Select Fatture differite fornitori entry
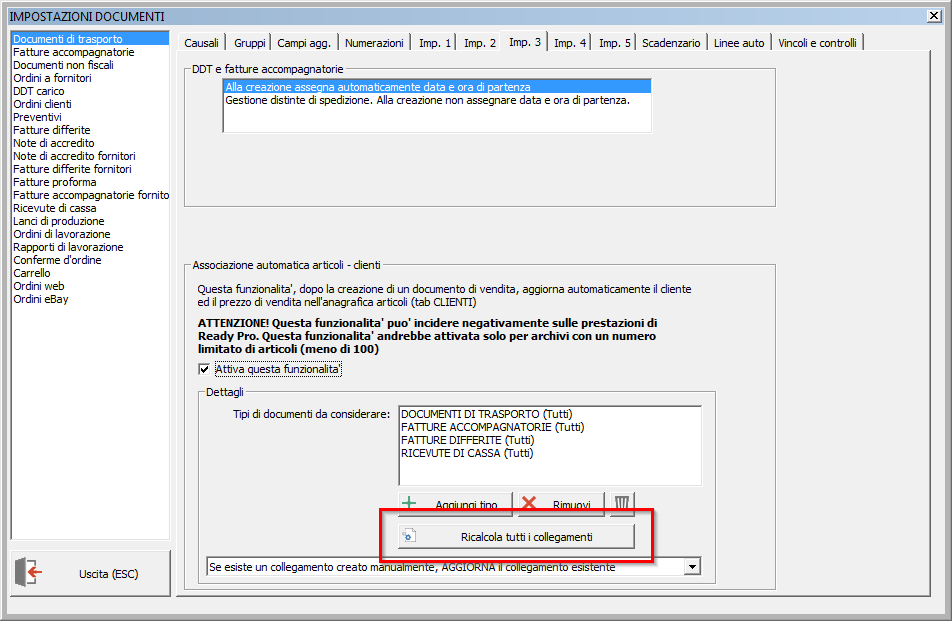 click(x=90, y=169)
